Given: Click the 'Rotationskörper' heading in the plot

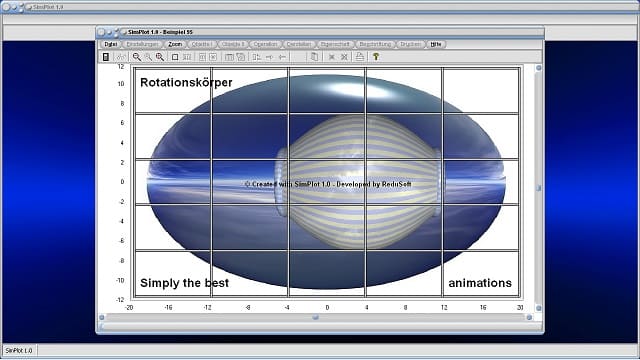Looking at the screenshot, I should pyautogui.click(x=186, y=83).
